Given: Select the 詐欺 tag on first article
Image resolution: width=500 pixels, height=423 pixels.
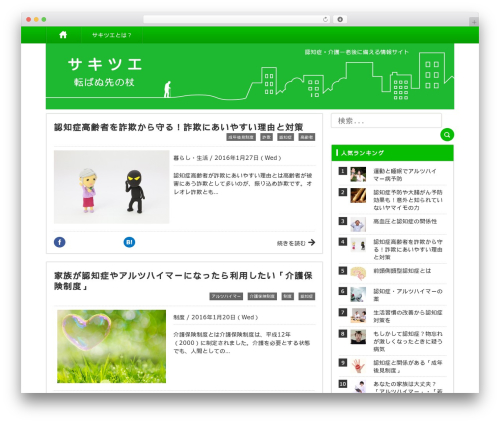Looking at the screenshot, I should click(x=266, y=137).
